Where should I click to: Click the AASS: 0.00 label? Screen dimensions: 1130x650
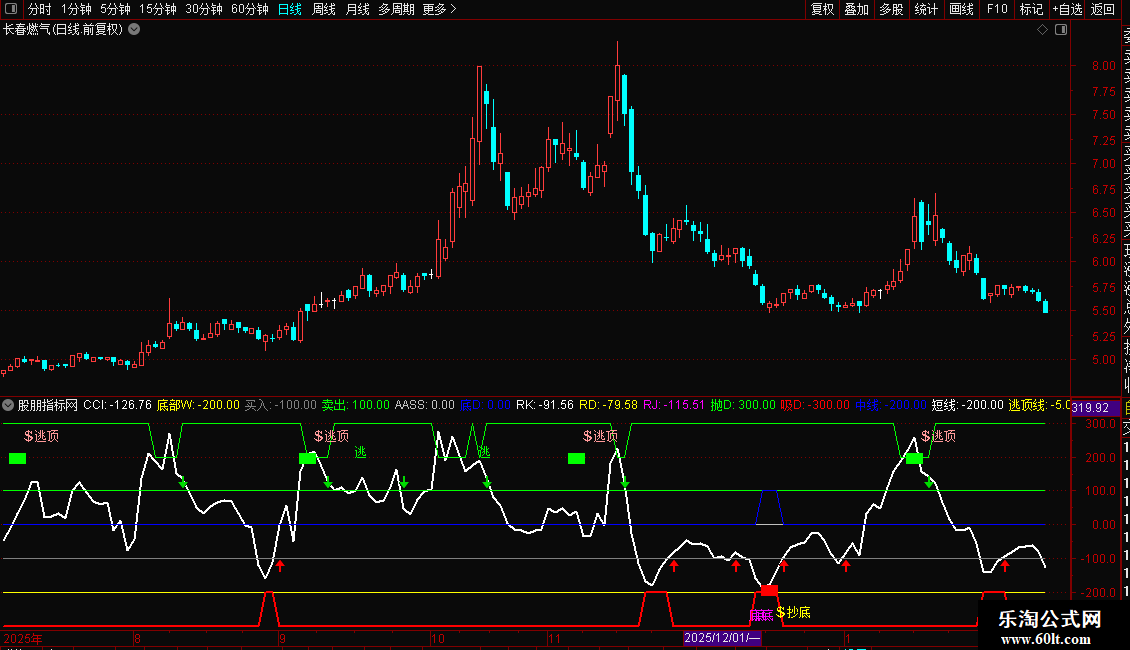424,405
